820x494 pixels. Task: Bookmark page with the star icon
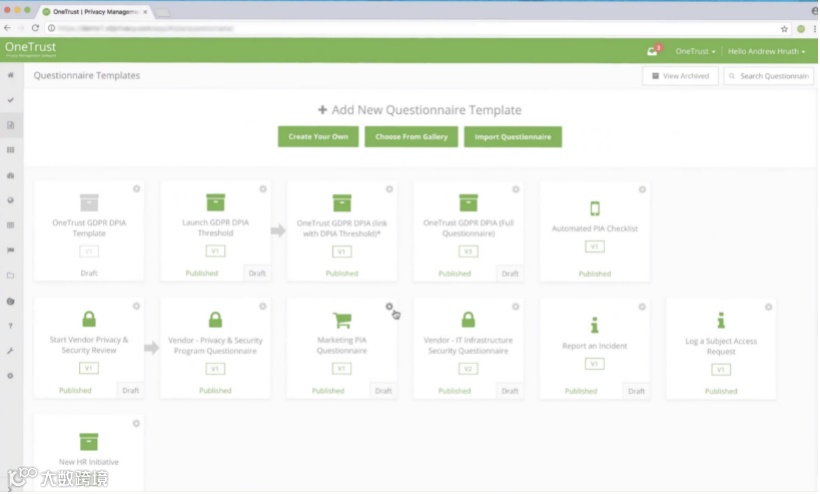click(x=784, y=29)
